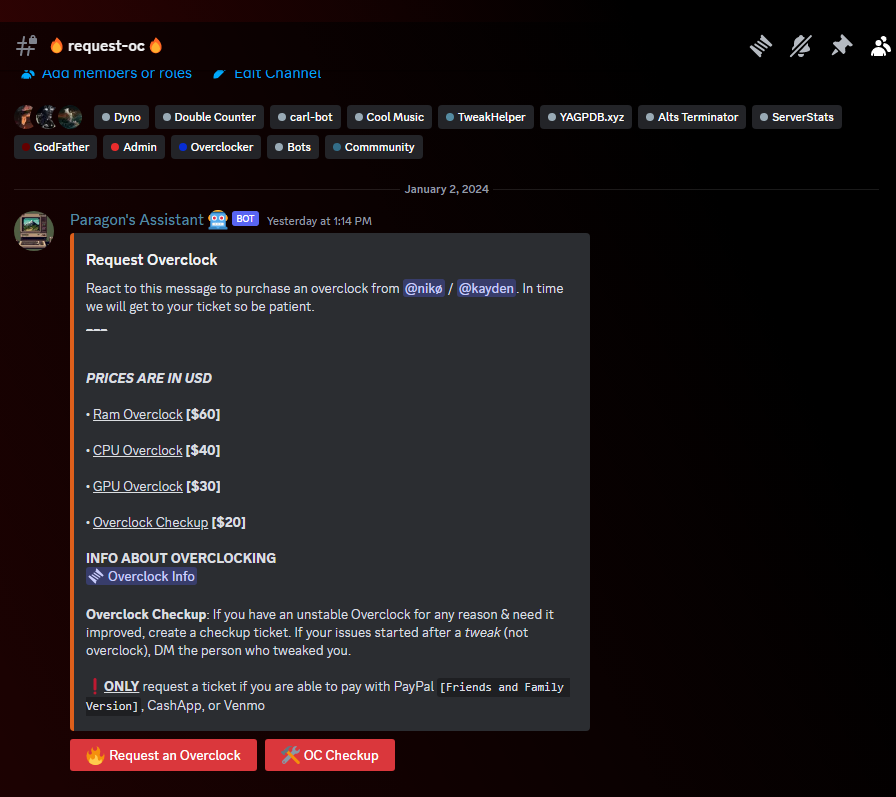Image resolution: width=896 pixels, height=797 pixels.
Task: Click the Request Overclock embed title
Action: 151,260
